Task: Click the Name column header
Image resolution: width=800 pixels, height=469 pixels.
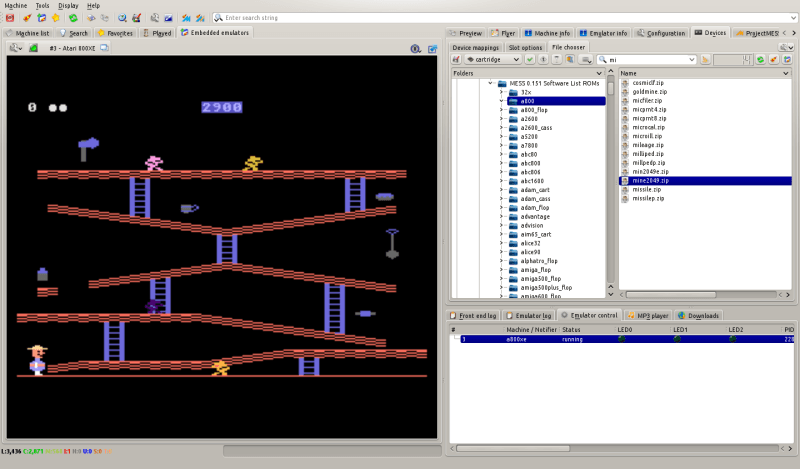Action: 705,73
